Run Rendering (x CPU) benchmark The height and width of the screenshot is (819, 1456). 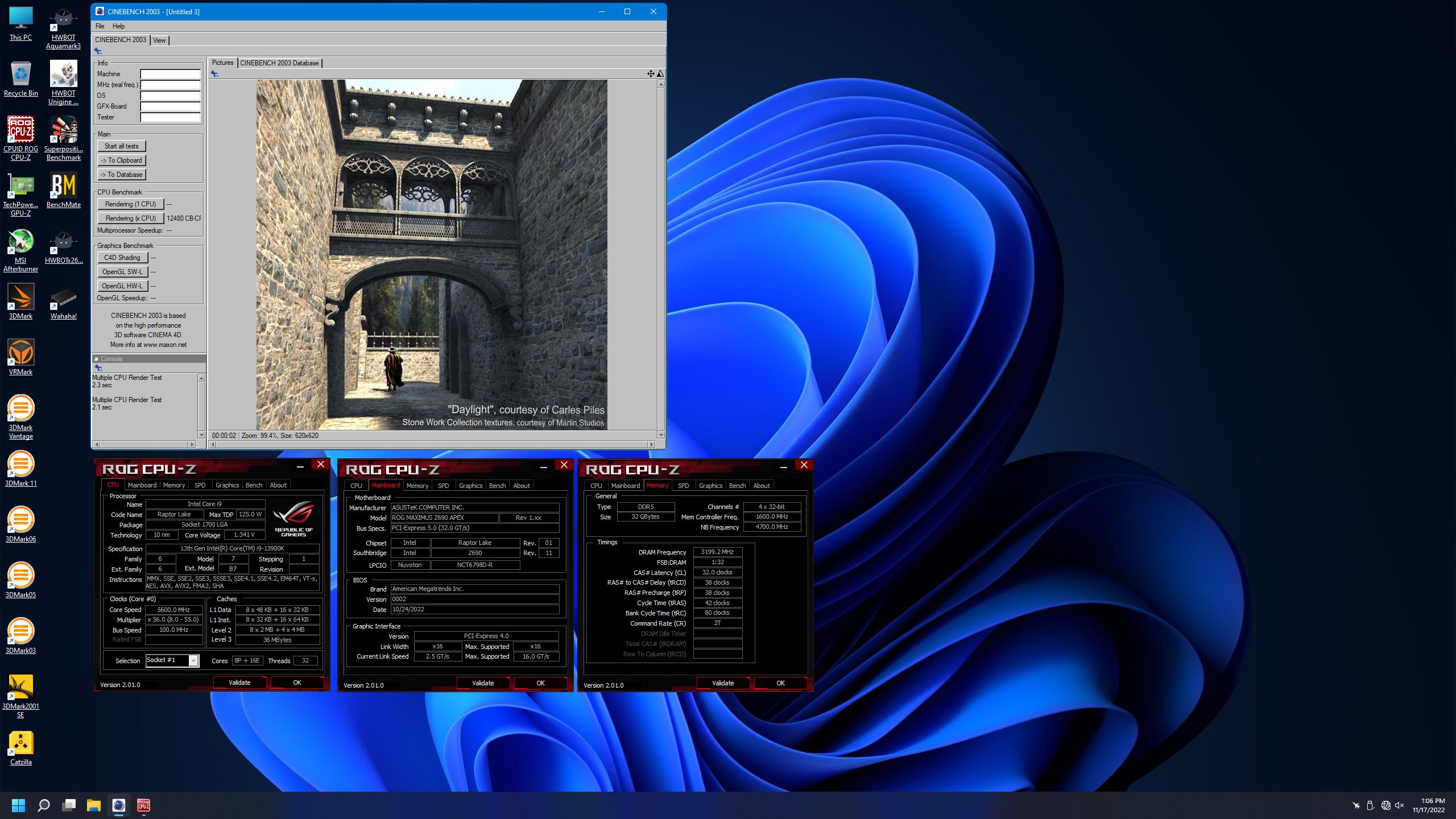click(x=130, y=218)
